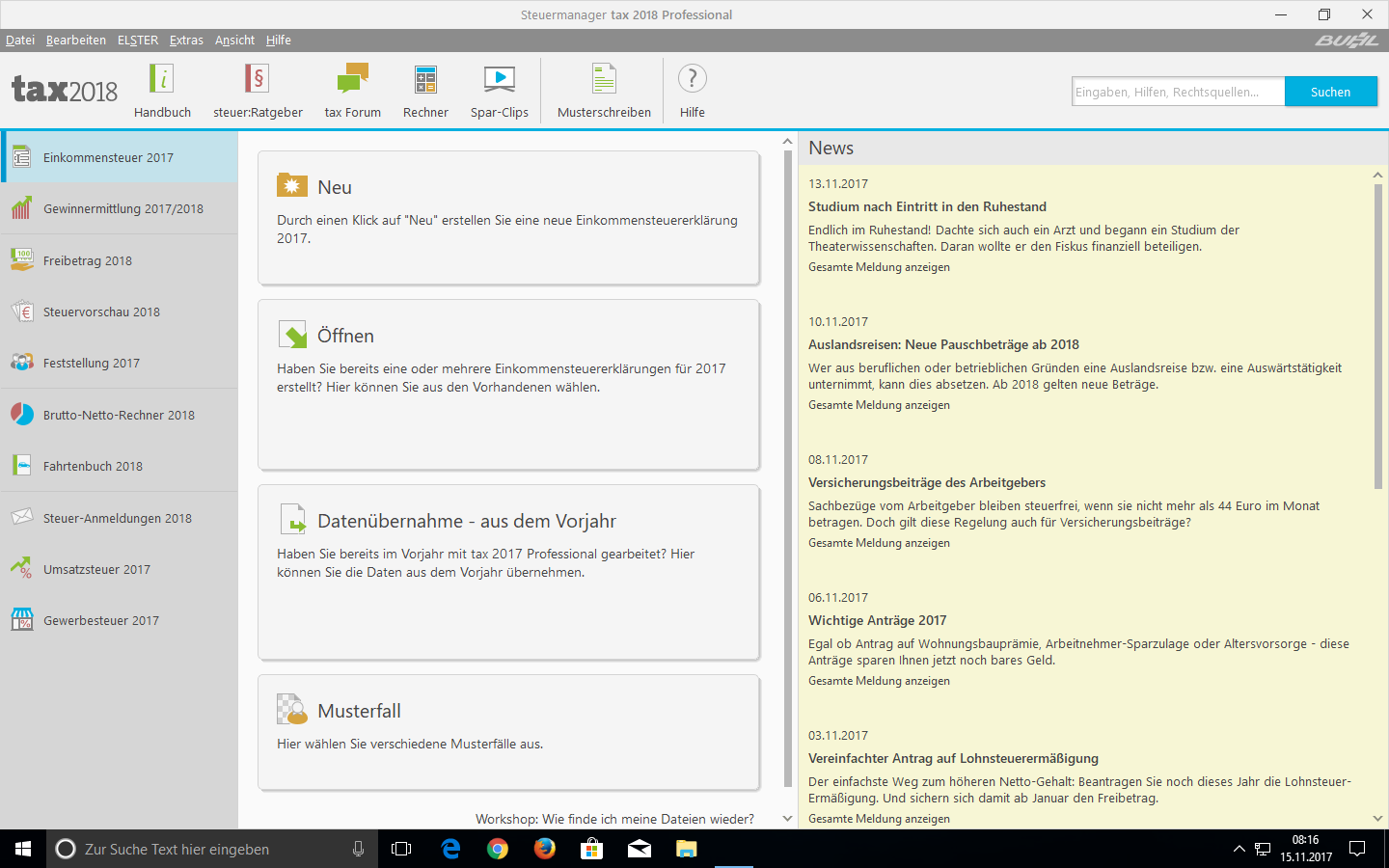The width and height of the screenshot is (1389, 868).
Task: Open the Handbuch toolbar icon
Action: 161,79
